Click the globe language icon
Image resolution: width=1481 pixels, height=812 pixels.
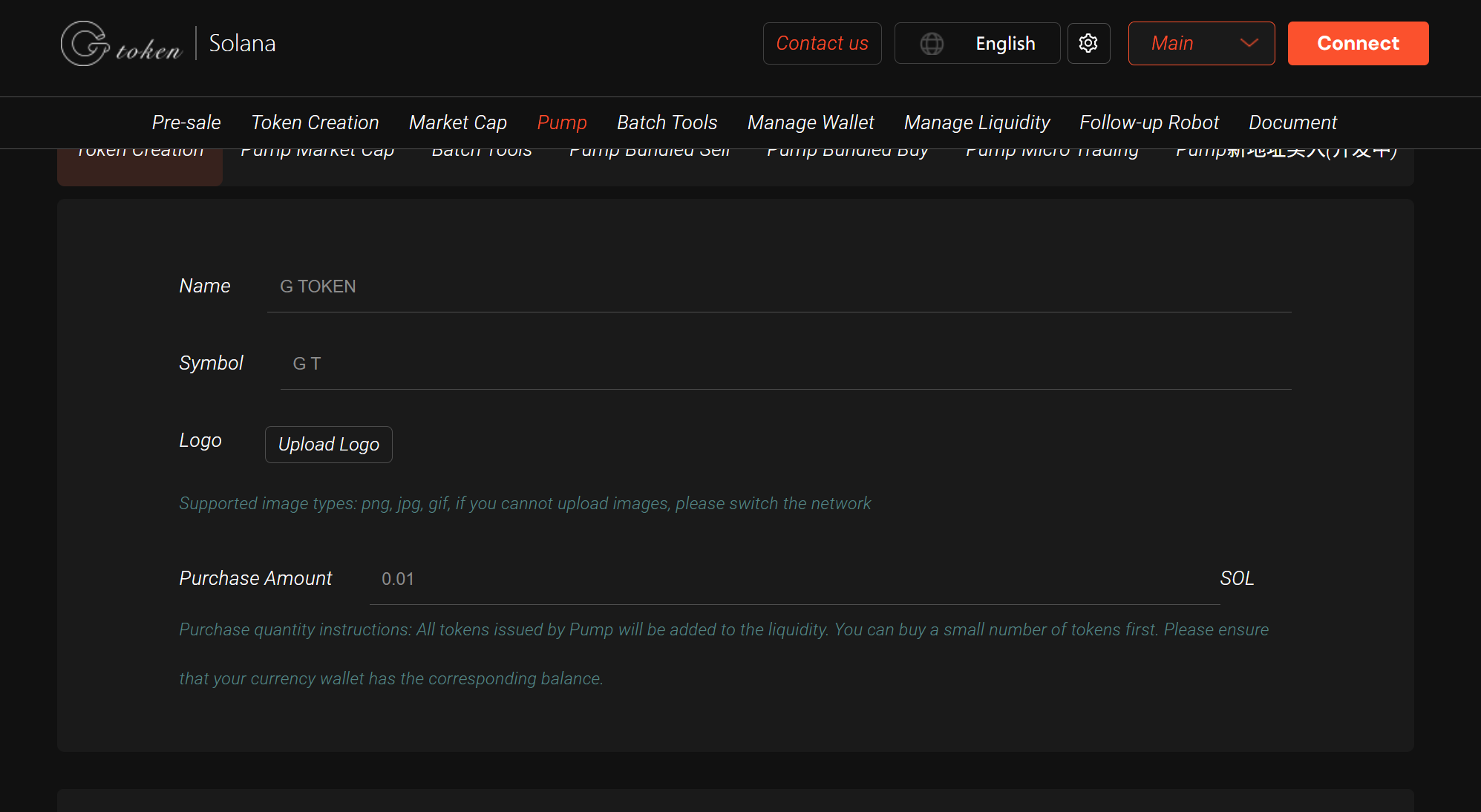[932, 44]
